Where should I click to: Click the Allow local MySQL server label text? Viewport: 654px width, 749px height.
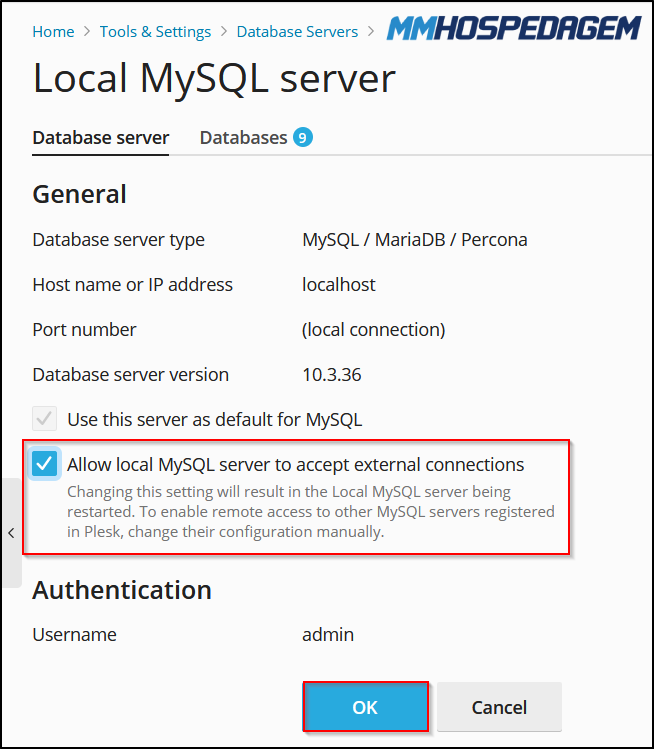click(x=296, y=464)
